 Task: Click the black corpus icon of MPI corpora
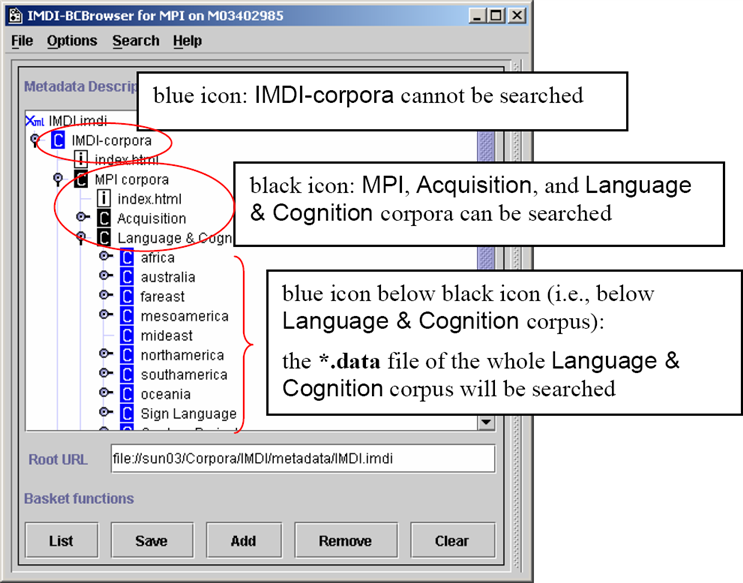pos(81,179)
